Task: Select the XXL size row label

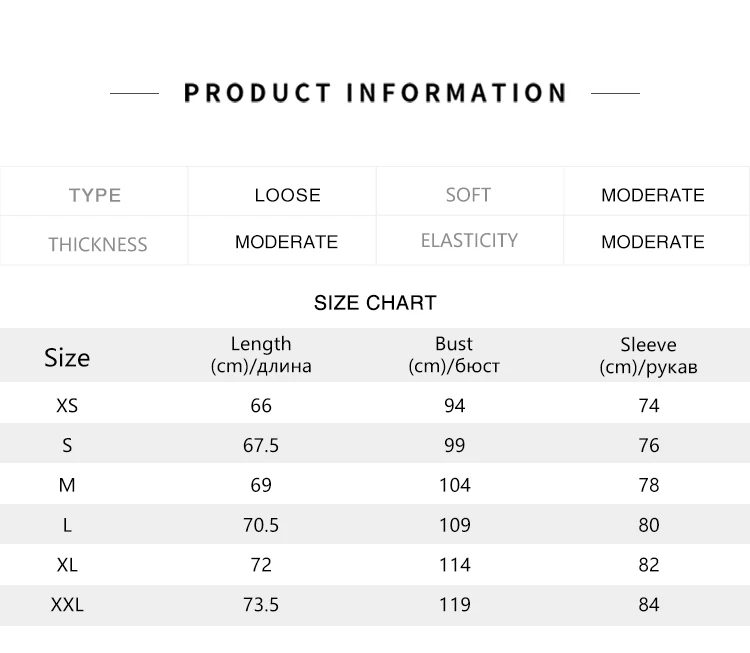Action: [67, 605]
